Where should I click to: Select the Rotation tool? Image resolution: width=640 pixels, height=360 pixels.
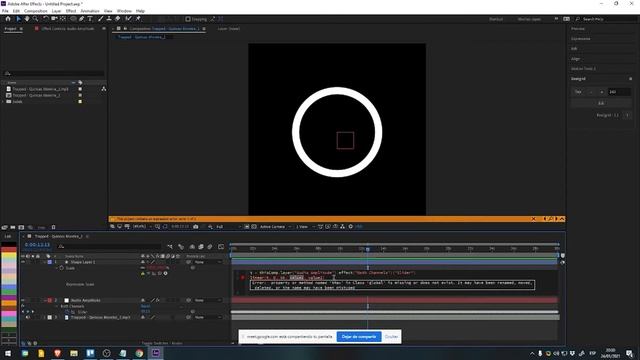coord(46,19)
